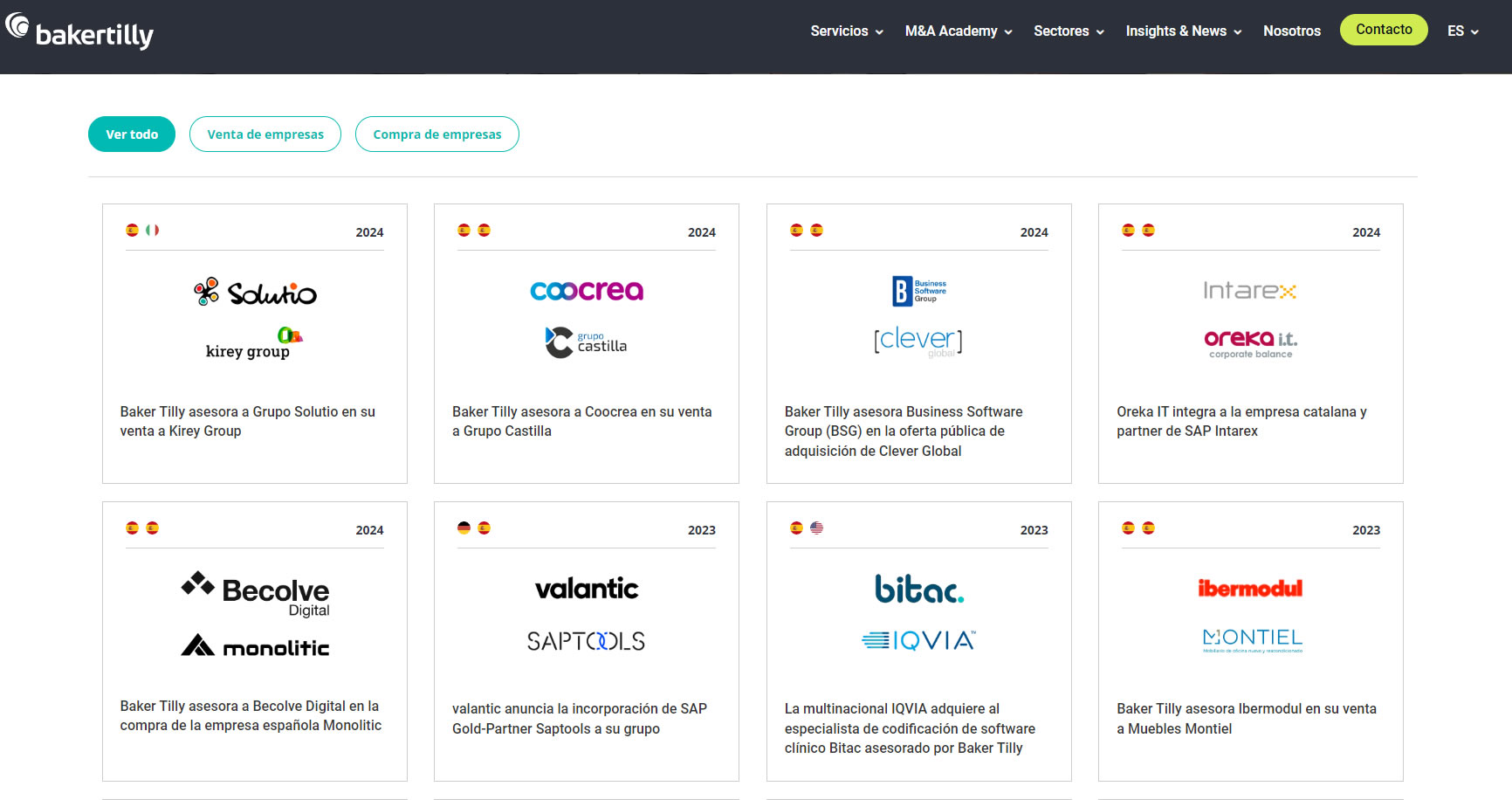
Task: Filter by Compra de empresas
Action: 437,134
